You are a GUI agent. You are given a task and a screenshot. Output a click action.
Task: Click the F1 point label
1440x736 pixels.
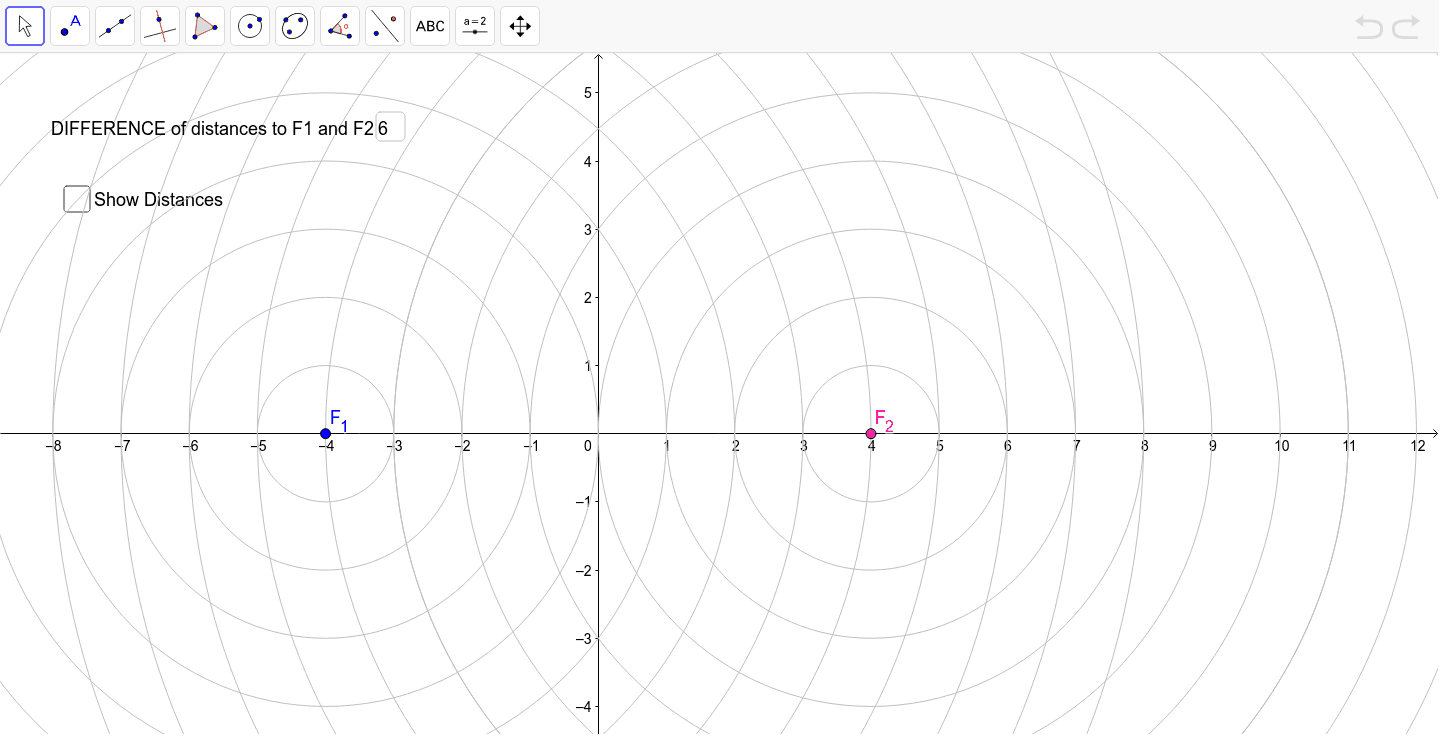tap(339, 420)
